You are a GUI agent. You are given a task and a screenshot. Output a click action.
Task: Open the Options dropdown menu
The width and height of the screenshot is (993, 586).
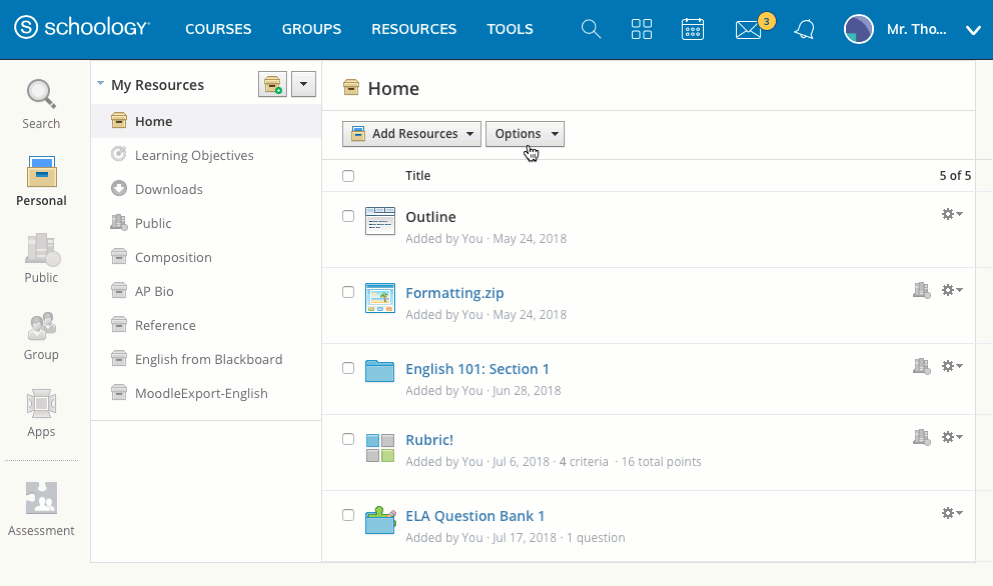pos(524,134)
